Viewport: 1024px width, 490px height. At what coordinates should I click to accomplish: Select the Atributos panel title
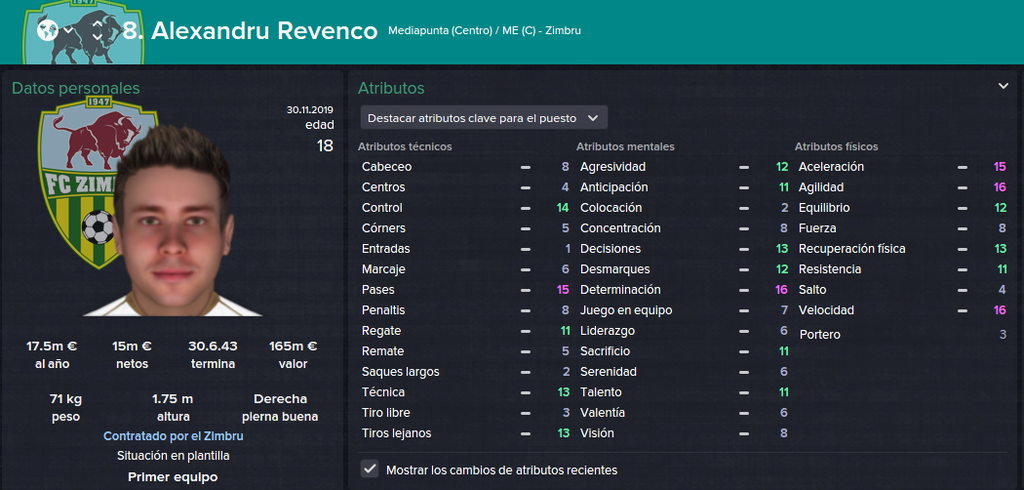pyautogui.click(x=391, y=88)
